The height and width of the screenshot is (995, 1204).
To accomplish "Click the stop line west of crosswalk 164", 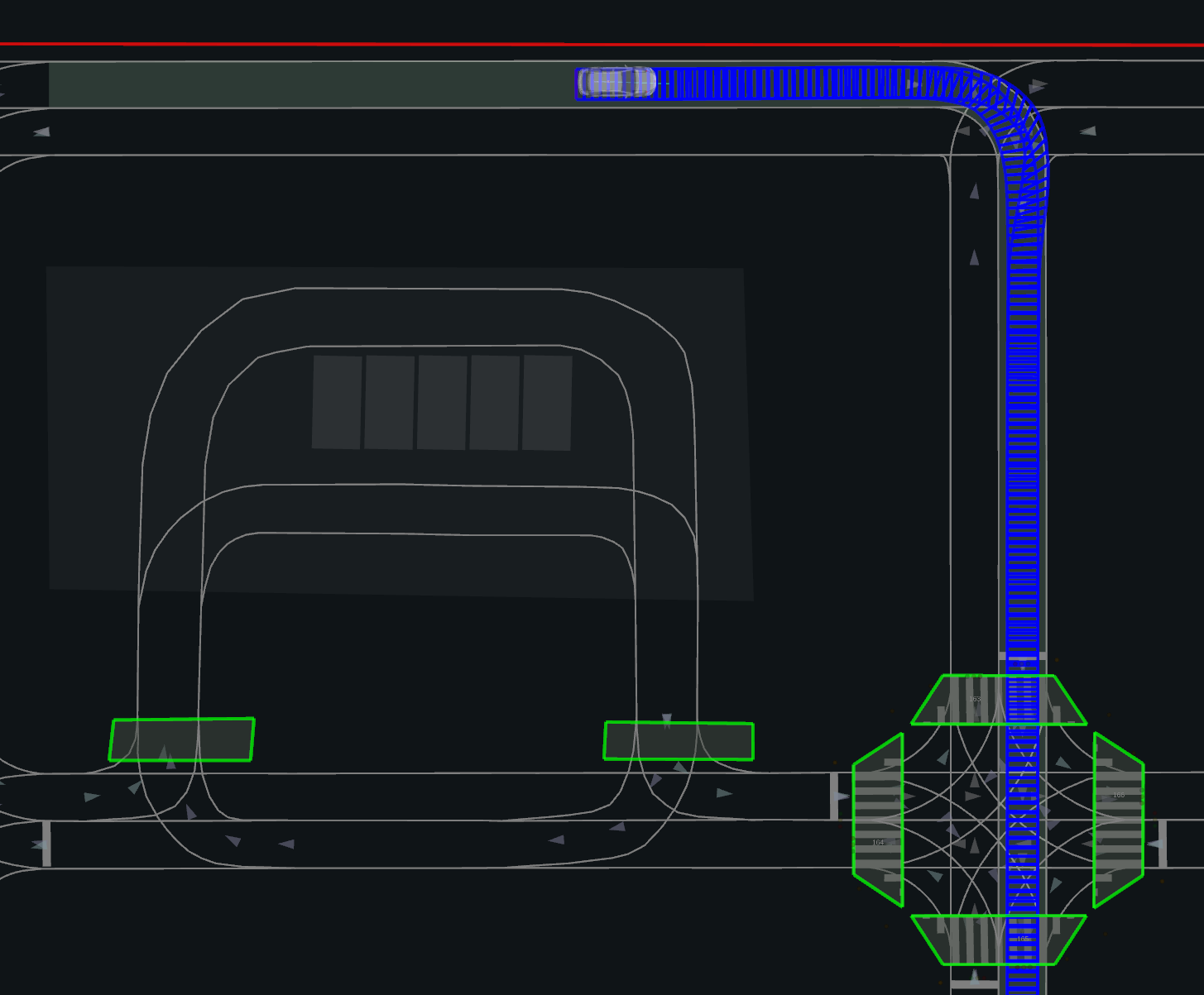I will (834, 796).
